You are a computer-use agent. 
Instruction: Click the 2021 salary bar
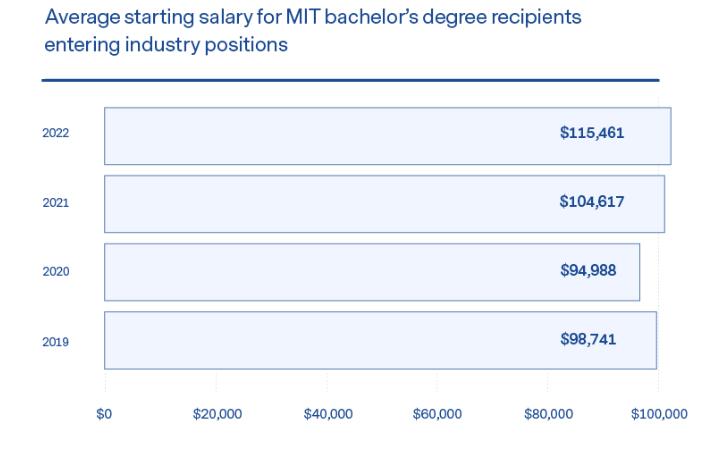click(x=384, y=204)
